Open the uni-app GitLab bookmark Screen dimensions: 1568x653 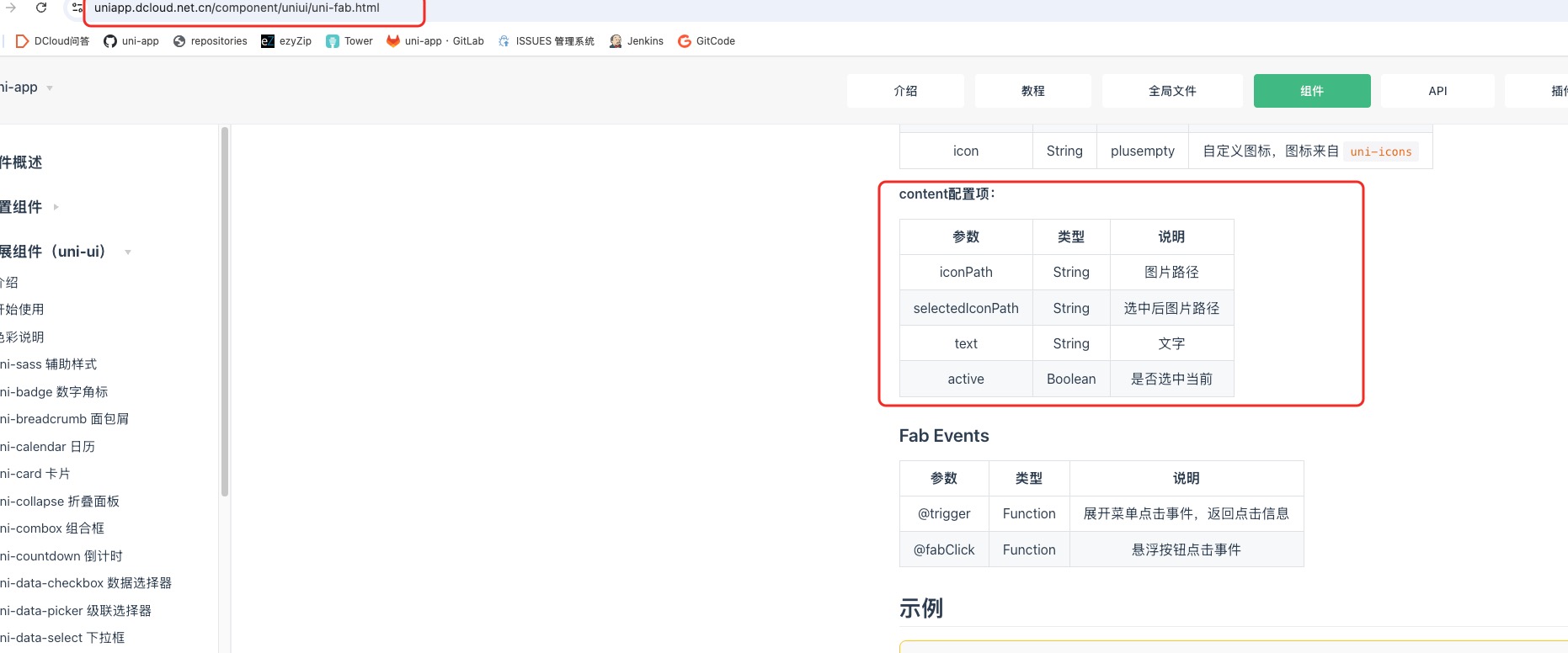[x=435, y=41]
